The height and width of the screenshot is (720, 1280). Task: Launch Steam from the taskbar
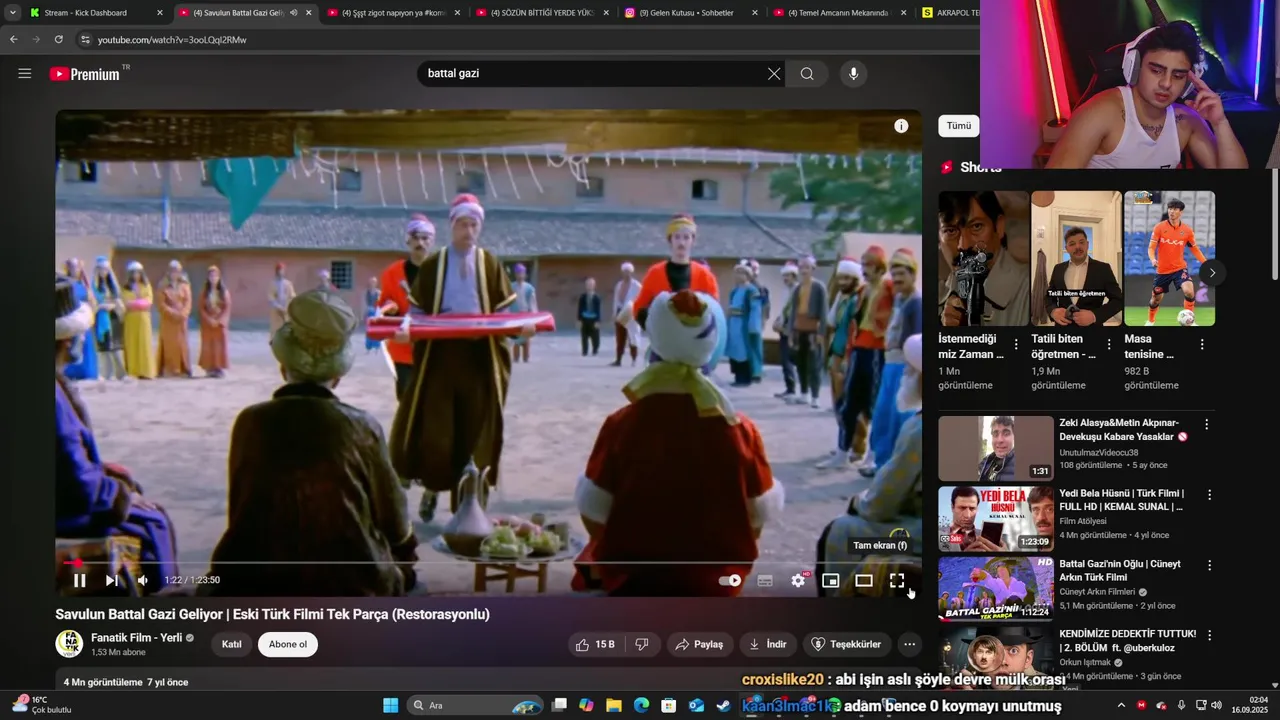723,705
